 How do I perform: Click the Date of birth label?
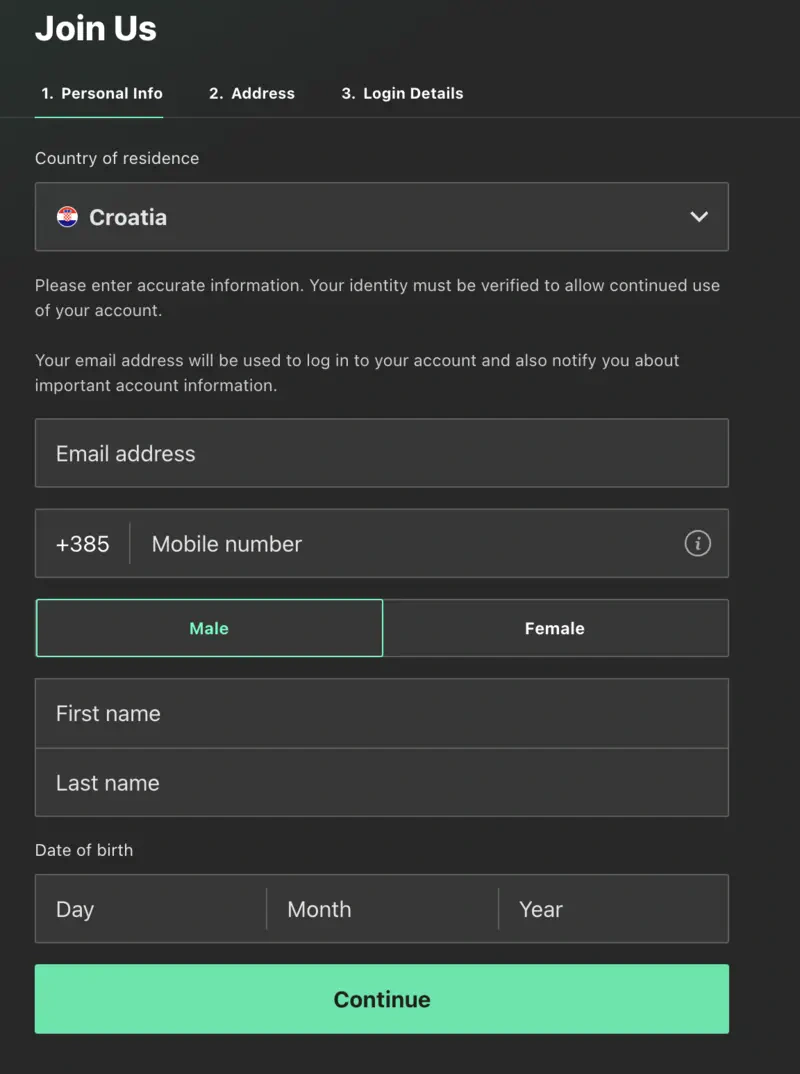[x=84, y=850]
